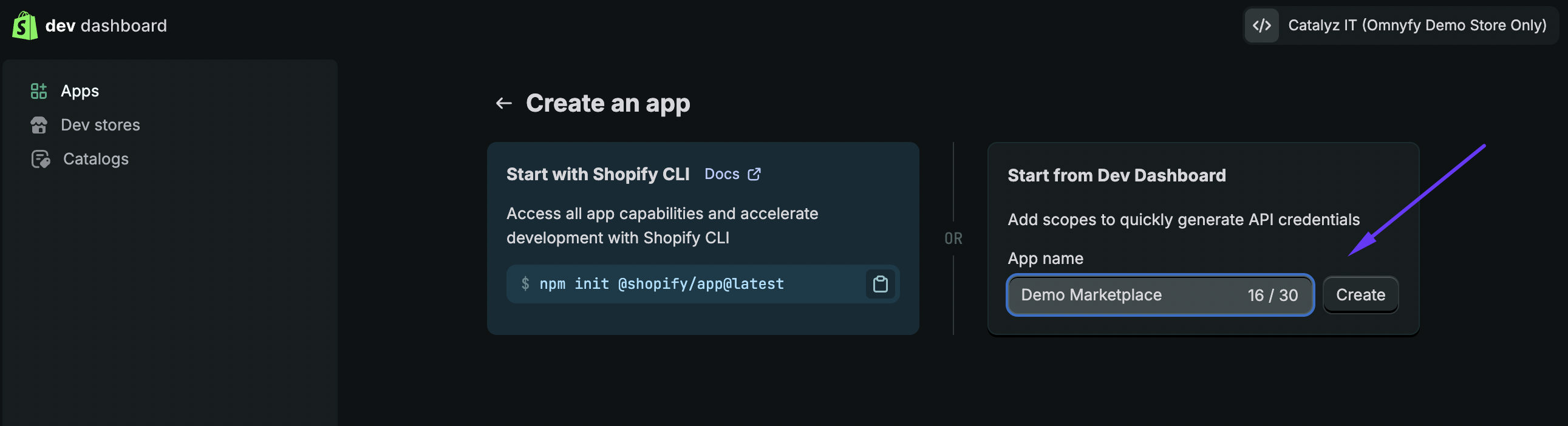The width and height of the screenshot is (1568, 426).
Task: Click the code brackets icon in header
Action: point(1262,25)
